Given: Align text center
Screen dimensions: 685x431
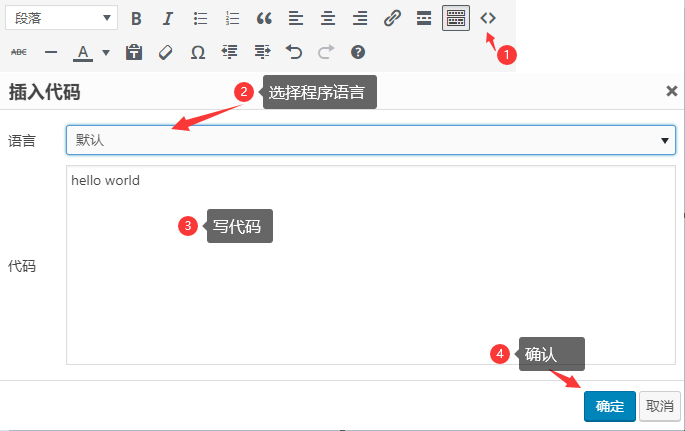Looking at the screenshot, I should [x=328, y=18].
